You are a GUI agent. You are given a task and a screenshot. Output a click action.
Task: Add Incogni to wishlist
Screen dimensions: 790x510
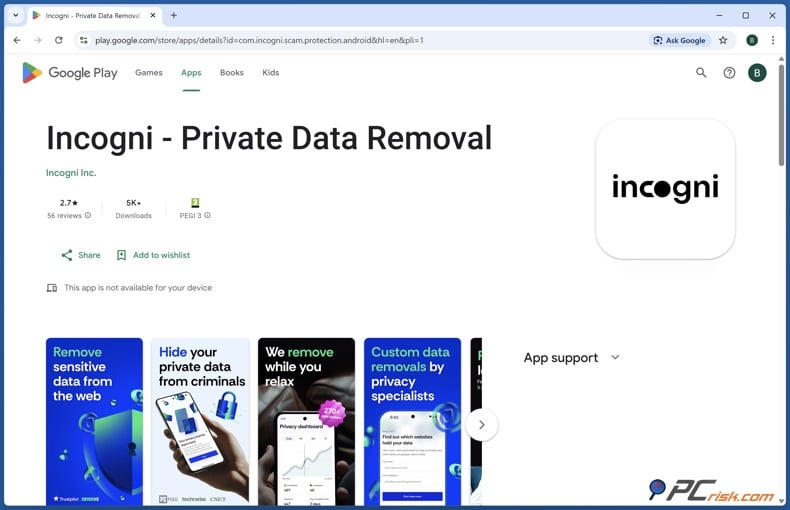click(x=154, y=255)
